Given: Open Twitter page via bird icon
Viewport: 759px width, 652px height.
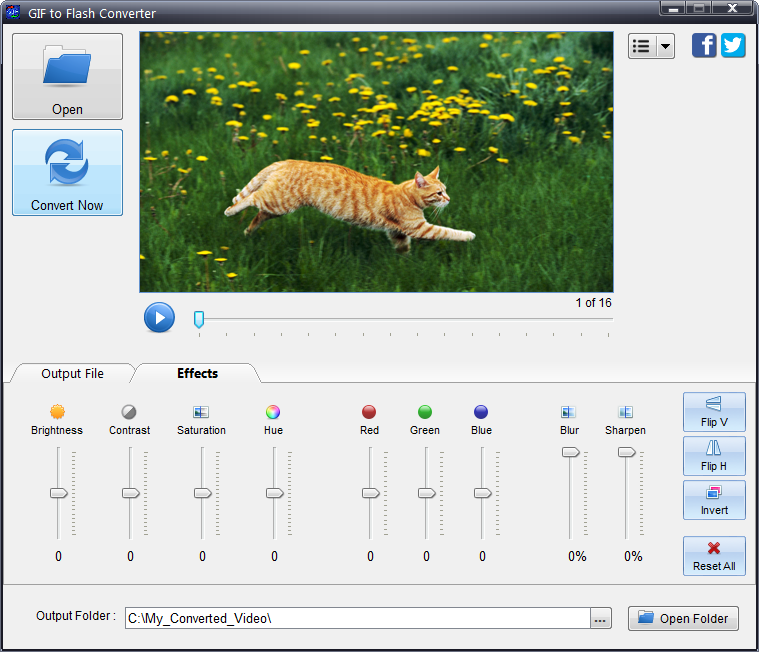Looking at the screenshot, I should [x=733, y=46].
